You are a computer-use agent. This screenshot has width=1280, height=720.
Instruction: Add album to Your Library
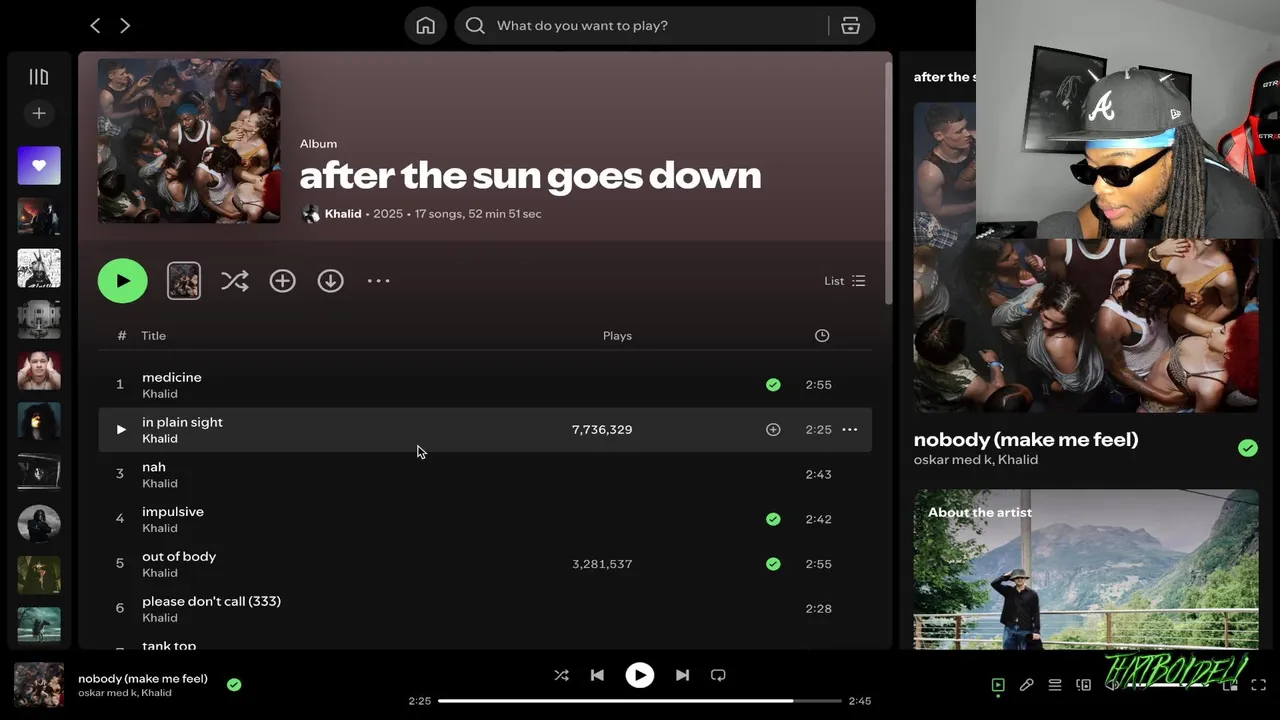[x=283, y=281]
